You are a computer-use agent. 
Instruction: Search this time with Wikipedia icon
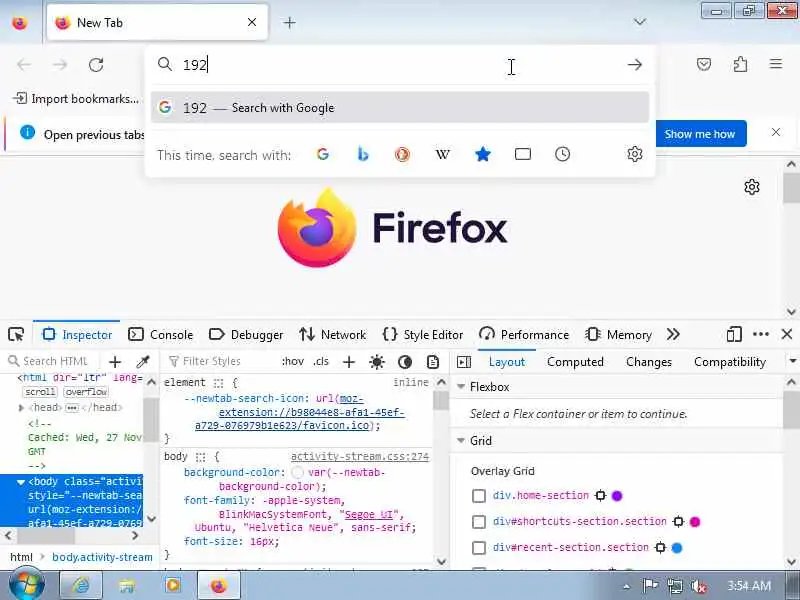[x=442, y=154]
